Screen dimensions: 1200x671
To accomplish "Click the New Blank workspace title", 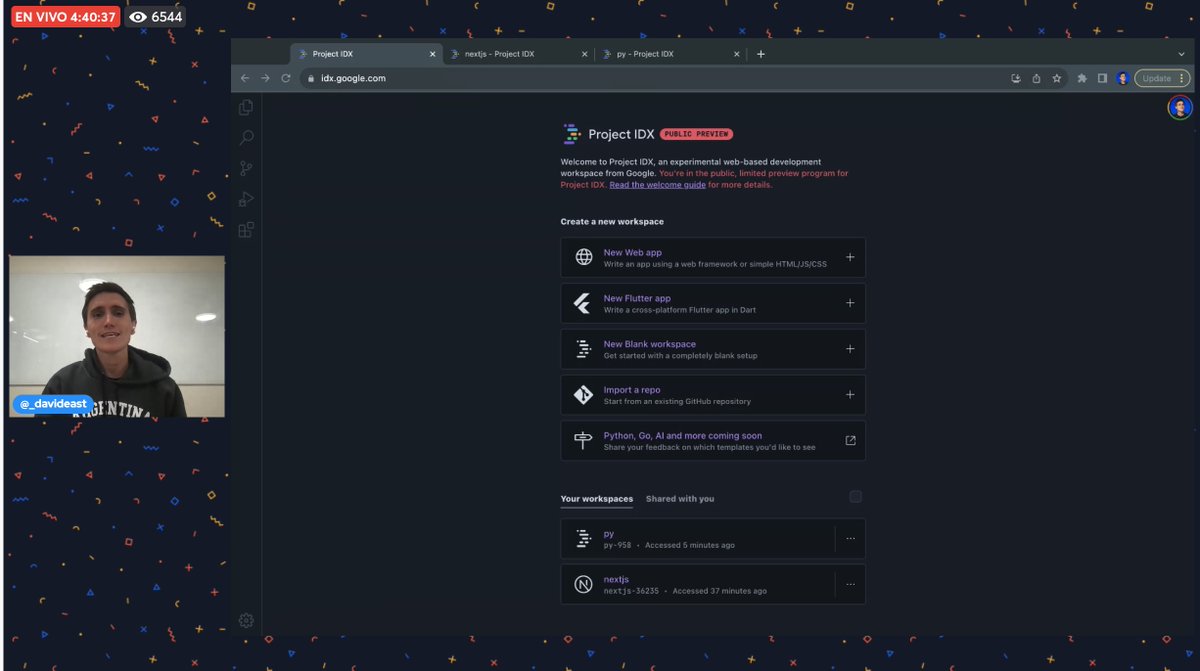I will coord(650,344).
